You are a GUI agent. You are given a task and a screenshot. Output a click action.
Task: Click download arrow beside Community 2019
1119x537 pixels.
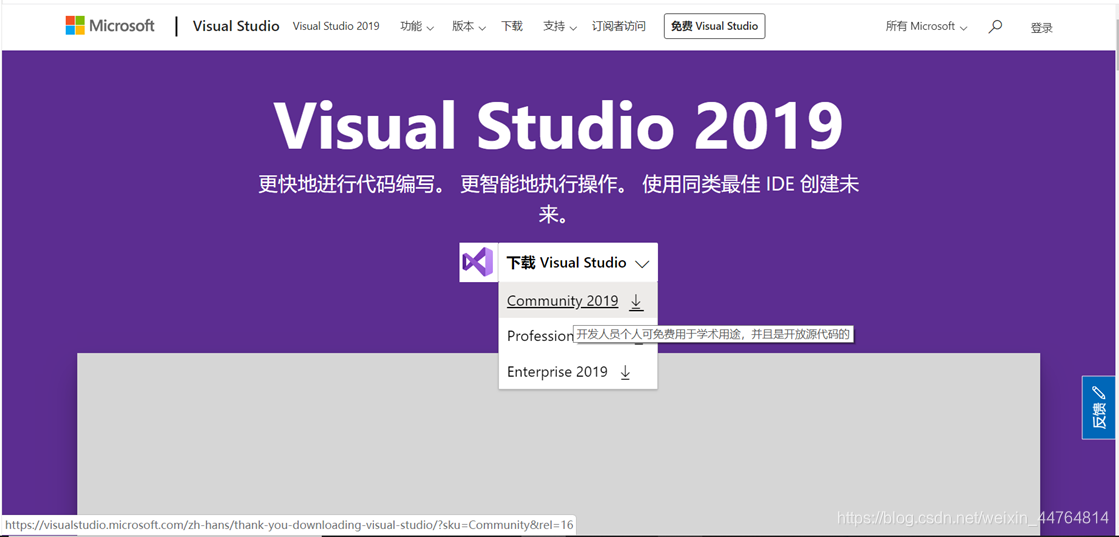click(636, 303)
